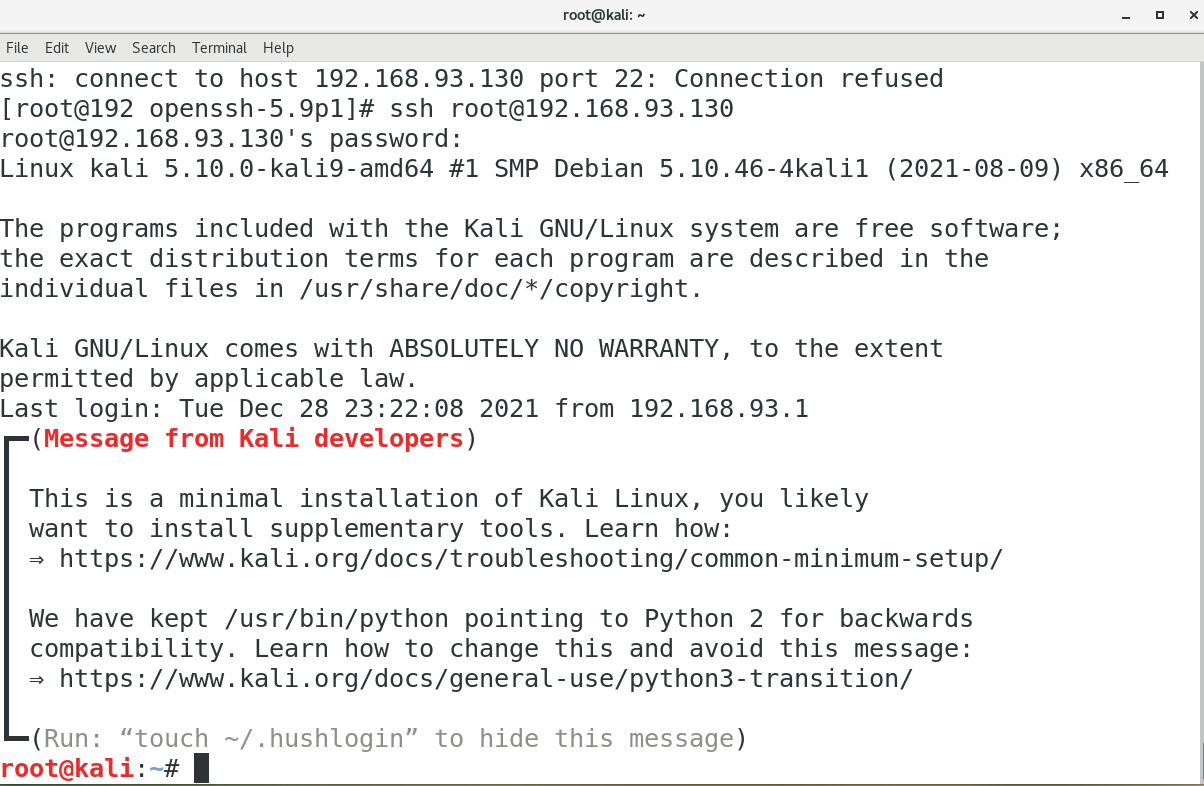1204x786 pixels.
Task: Click the root@kali: ~ title bar
Action: pyautogui.click(x=602, y=15)
